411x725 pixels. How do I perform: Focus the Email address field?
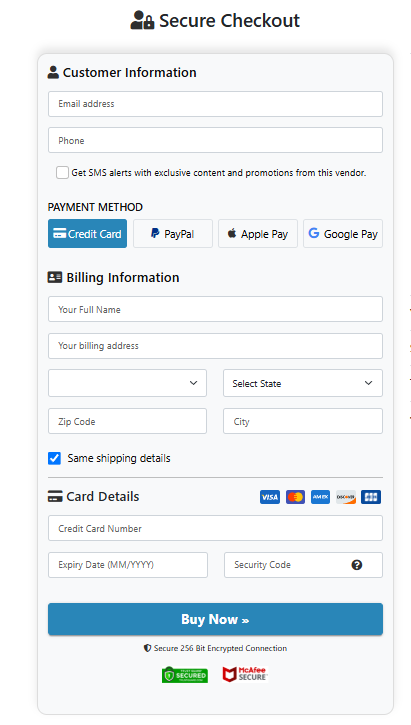click(215, 104)
